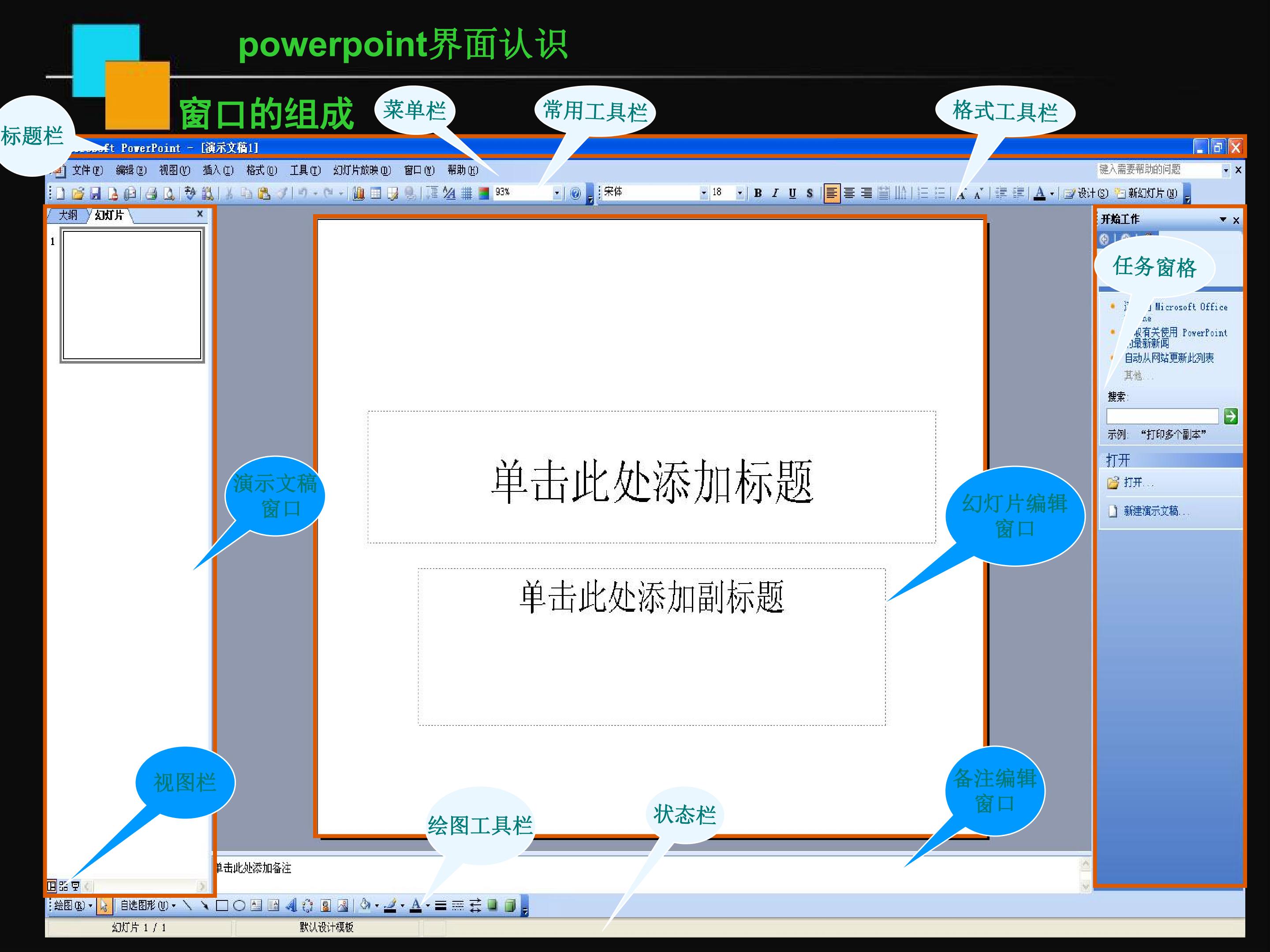Open the help question box dropdown arrow
Image resolution: width=1270 pixels, height=952 pixels.
1226,170
